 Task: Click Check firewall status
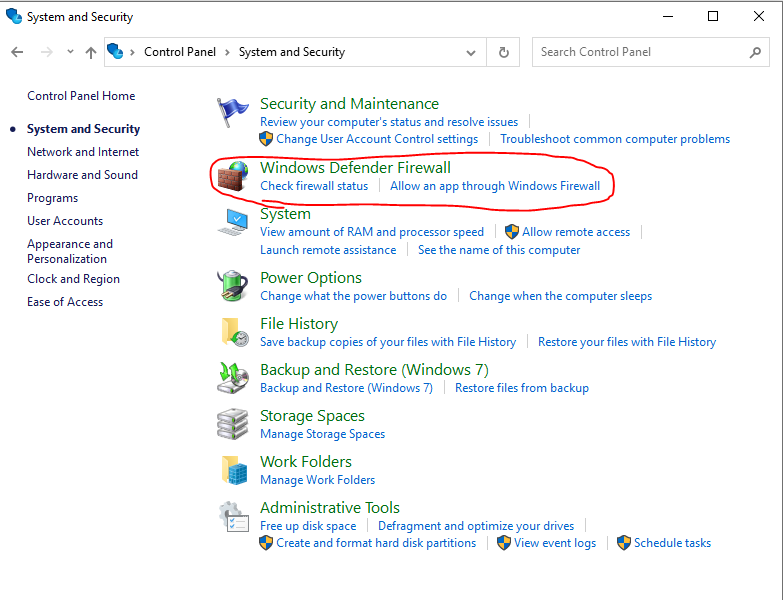pos(314,186)
